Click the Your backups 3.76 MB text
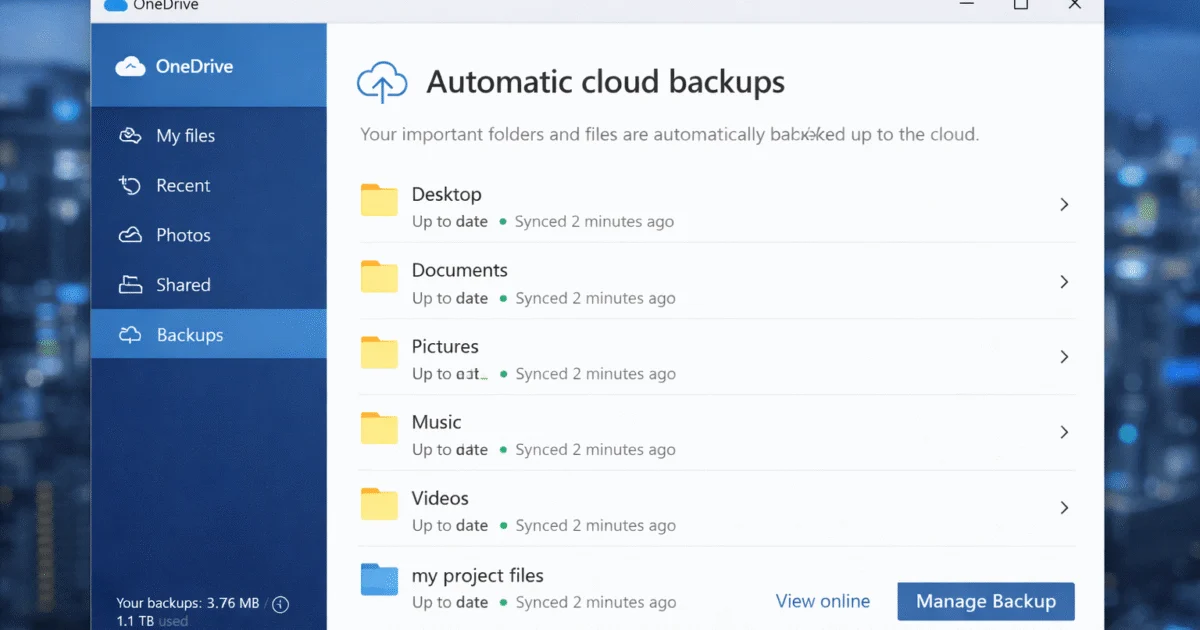1200x630 pixels. (188, 603)
